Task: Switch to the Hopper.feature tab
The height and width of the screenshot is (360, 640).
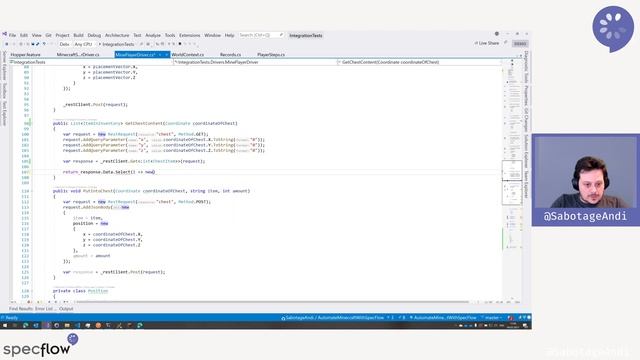Action: [x=25, y=55]
